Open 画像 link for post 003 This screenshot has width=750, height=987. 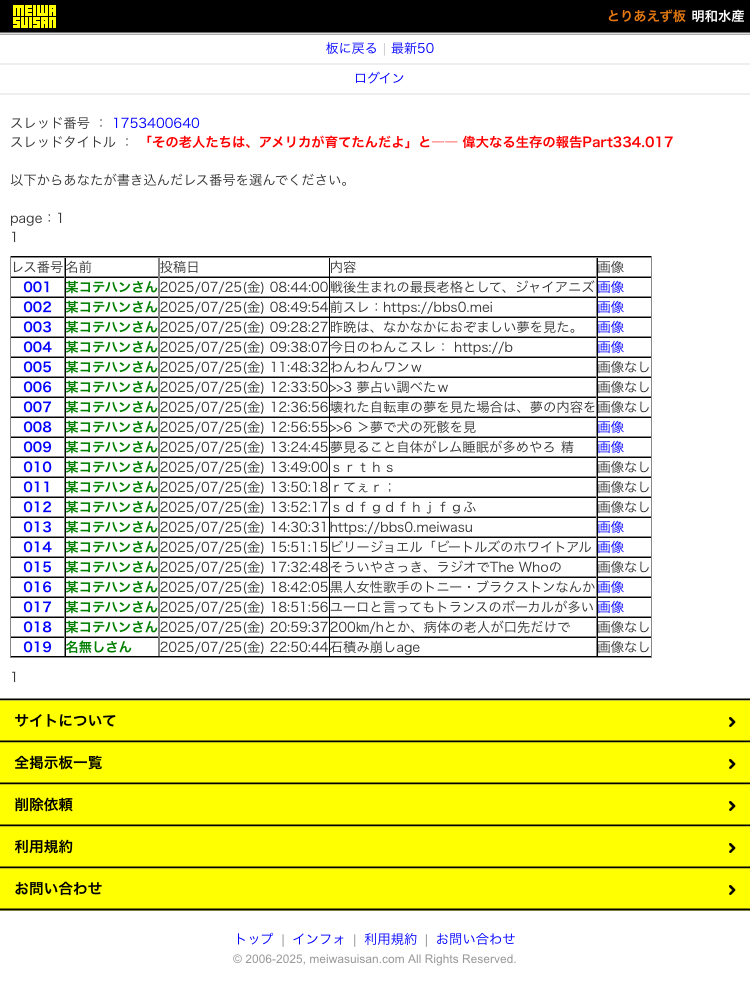point(611,327)
